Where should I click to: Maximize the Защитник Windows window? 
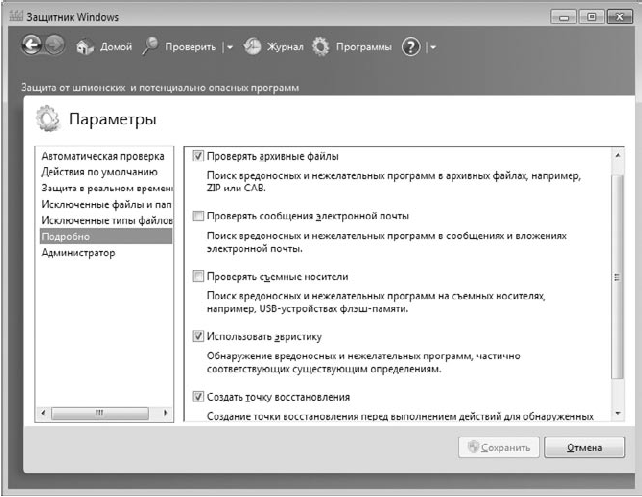click(591, 17)
